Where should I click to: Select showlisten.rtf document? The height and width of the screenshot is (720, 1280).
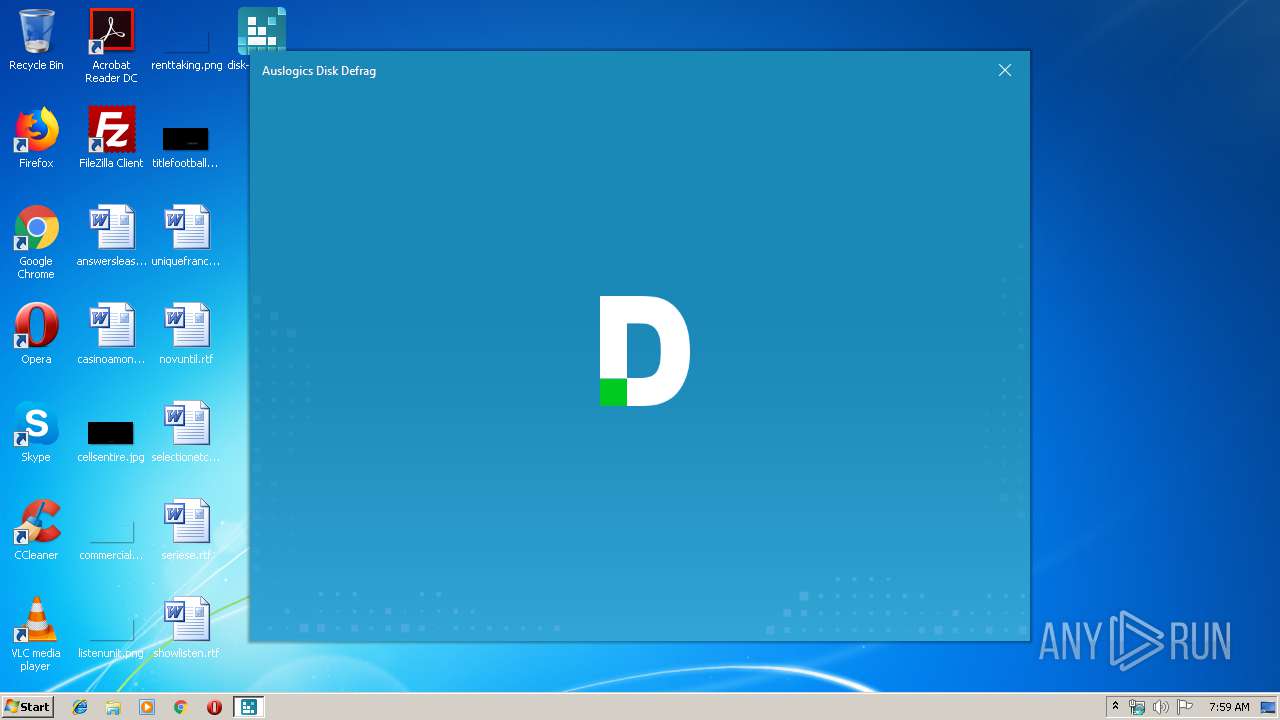185,628
